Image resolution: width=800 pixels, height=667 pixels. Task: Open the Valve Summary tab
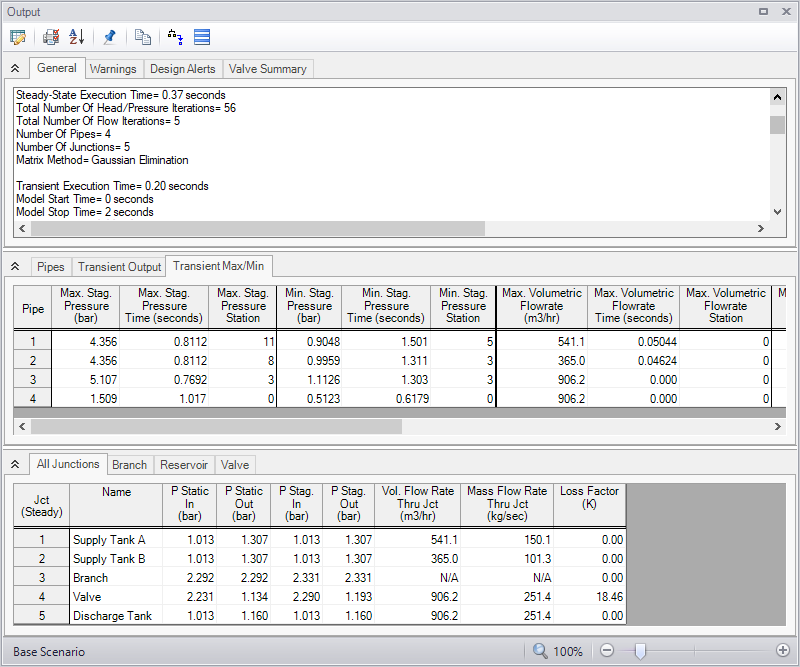pos(268,69)
